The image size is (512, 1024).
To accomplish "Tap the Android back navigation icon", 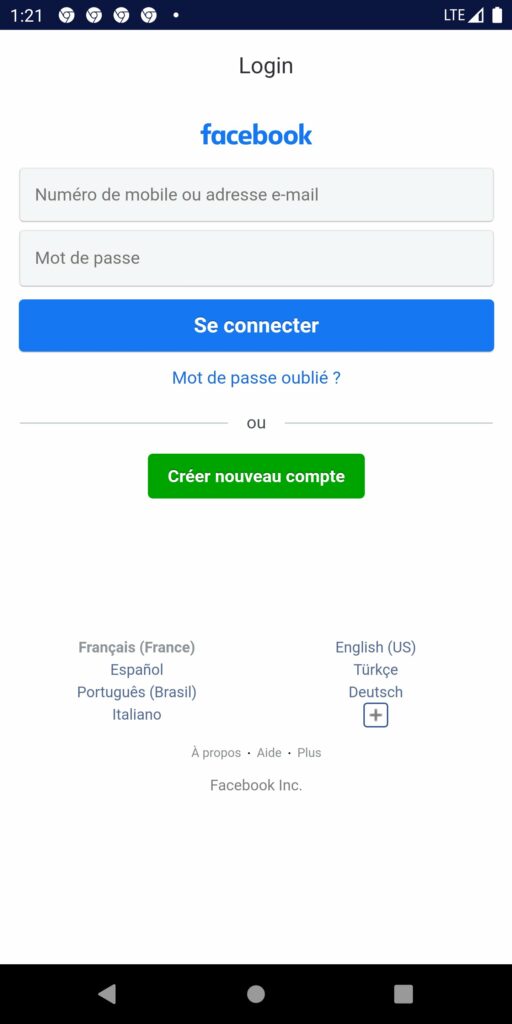I will [x=107, y=994].
